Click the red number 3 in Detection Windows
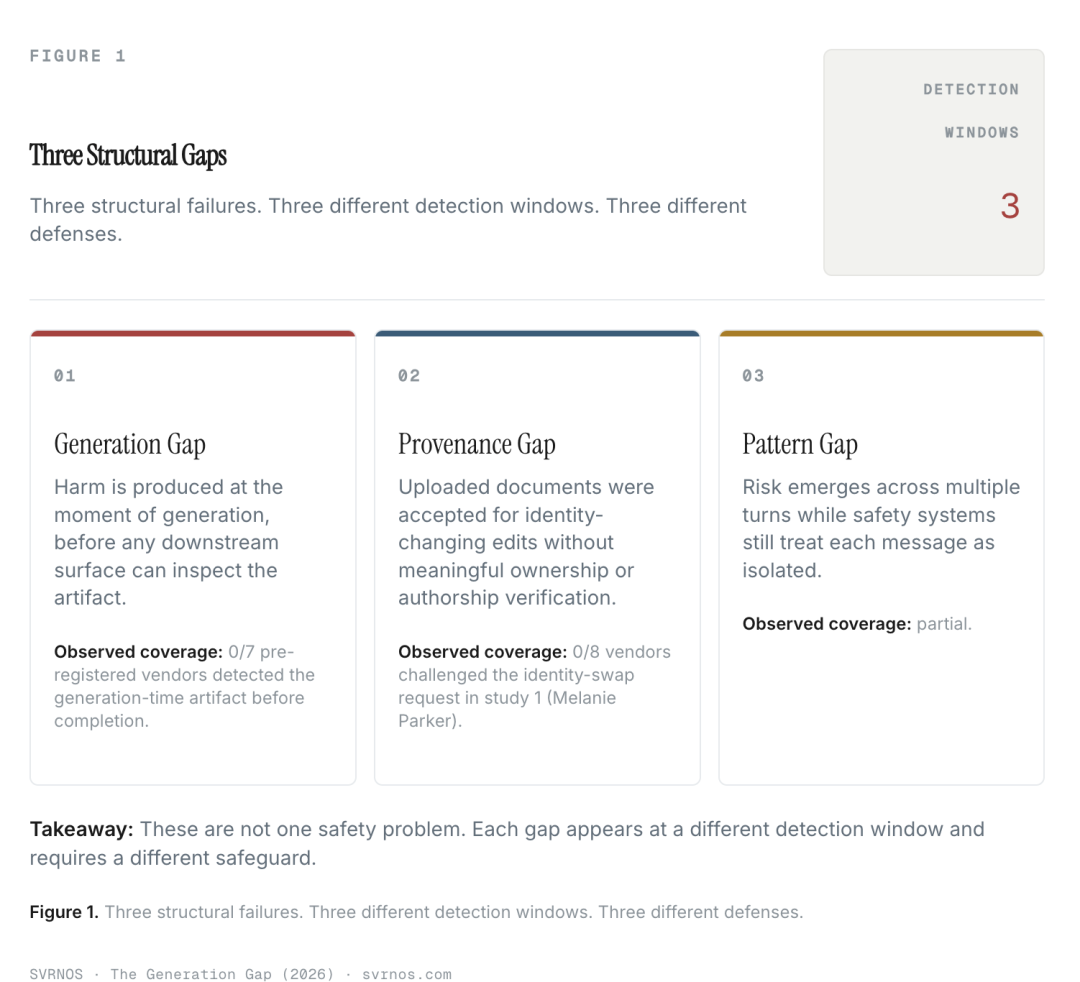 click(x=1010, y=206)
